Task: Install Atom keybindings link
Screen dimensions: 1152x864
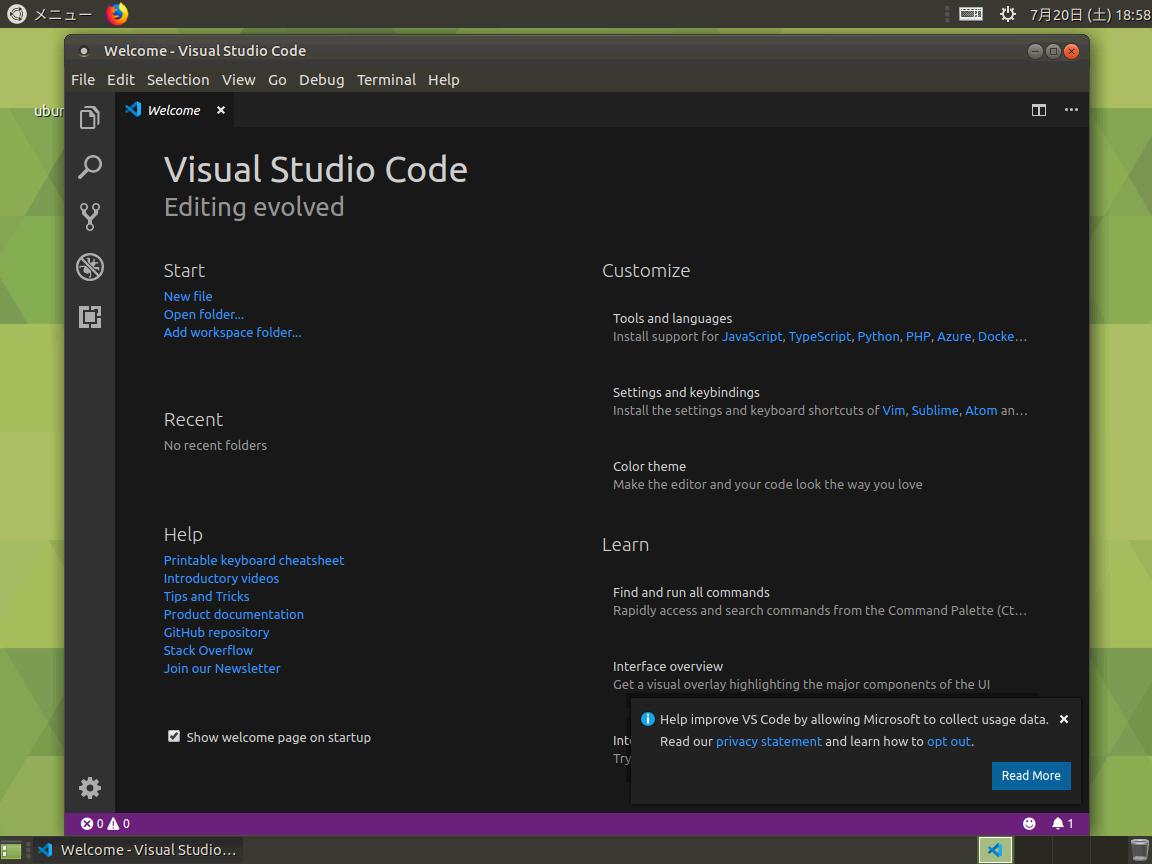Action: coord(981,411)
